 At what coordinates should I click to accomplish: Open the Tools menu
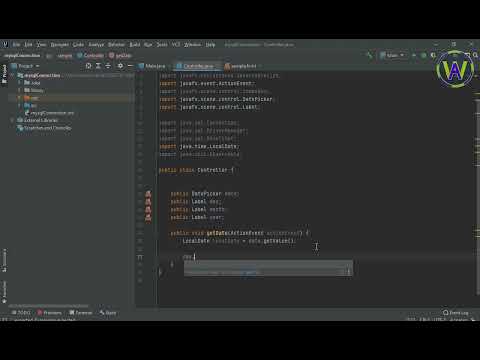point(162,44)
